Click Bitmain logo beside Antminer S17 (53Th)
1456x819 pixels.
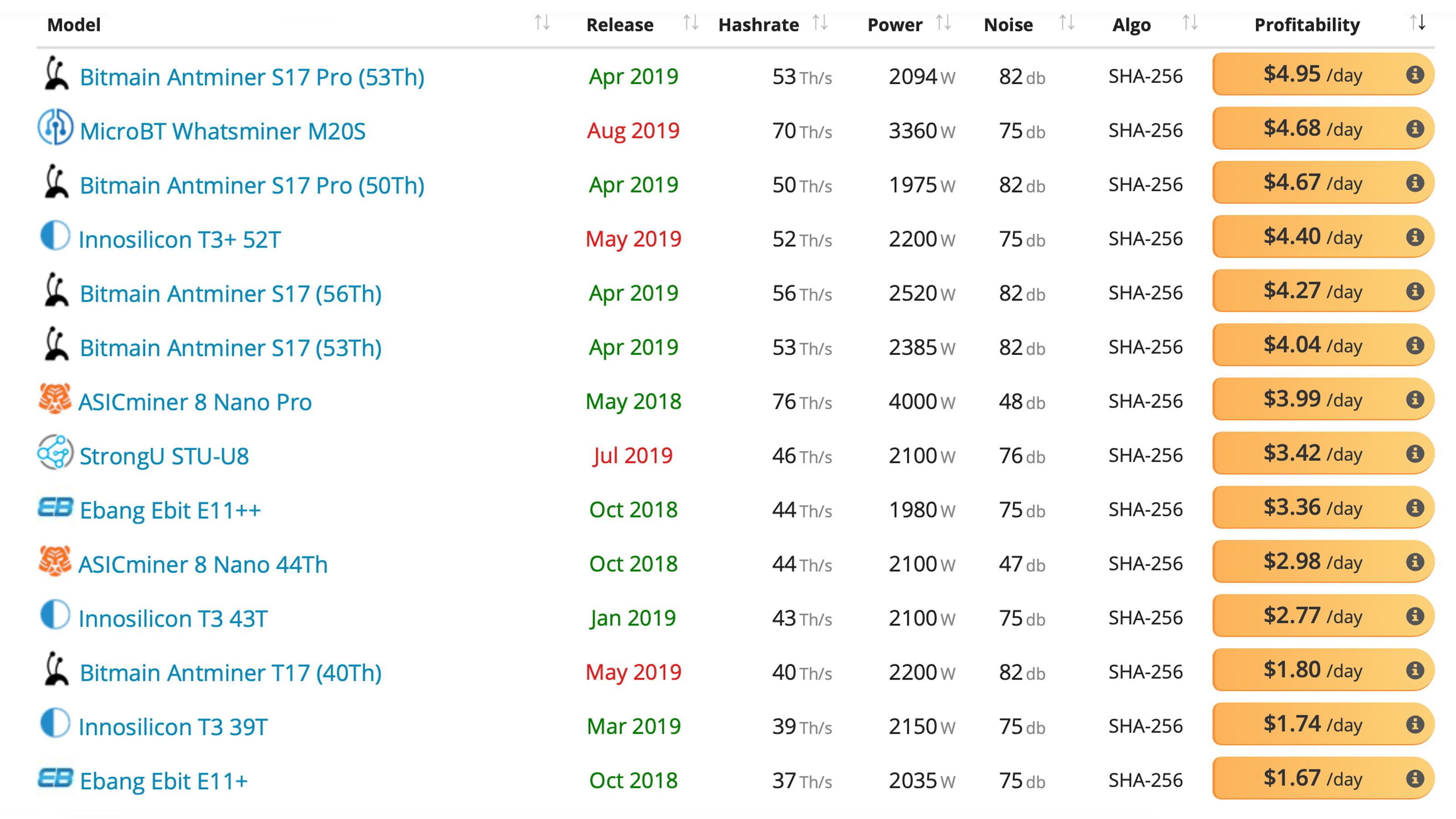pos(56,344)
